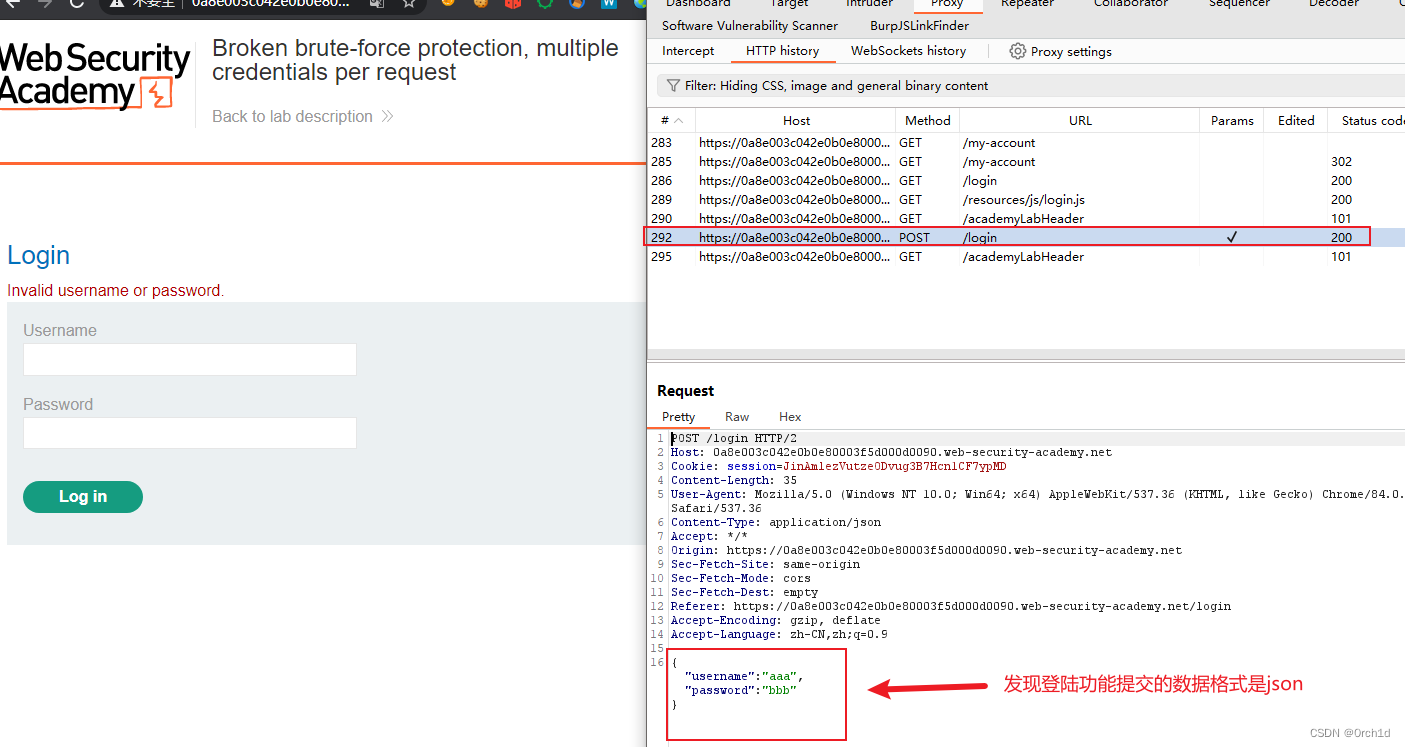1405x747 pixels.
Task: Focus the Username input field
Action: (x=190, y=359)
